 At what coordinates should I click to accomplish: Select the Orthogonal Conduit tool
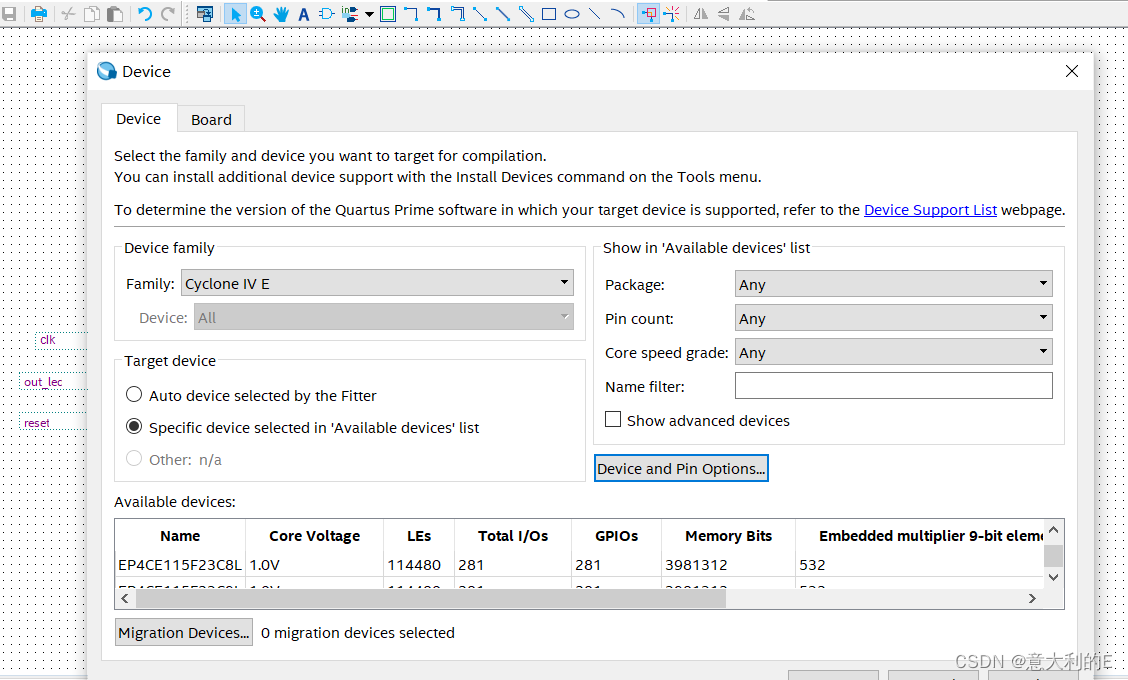pos(458,14)
